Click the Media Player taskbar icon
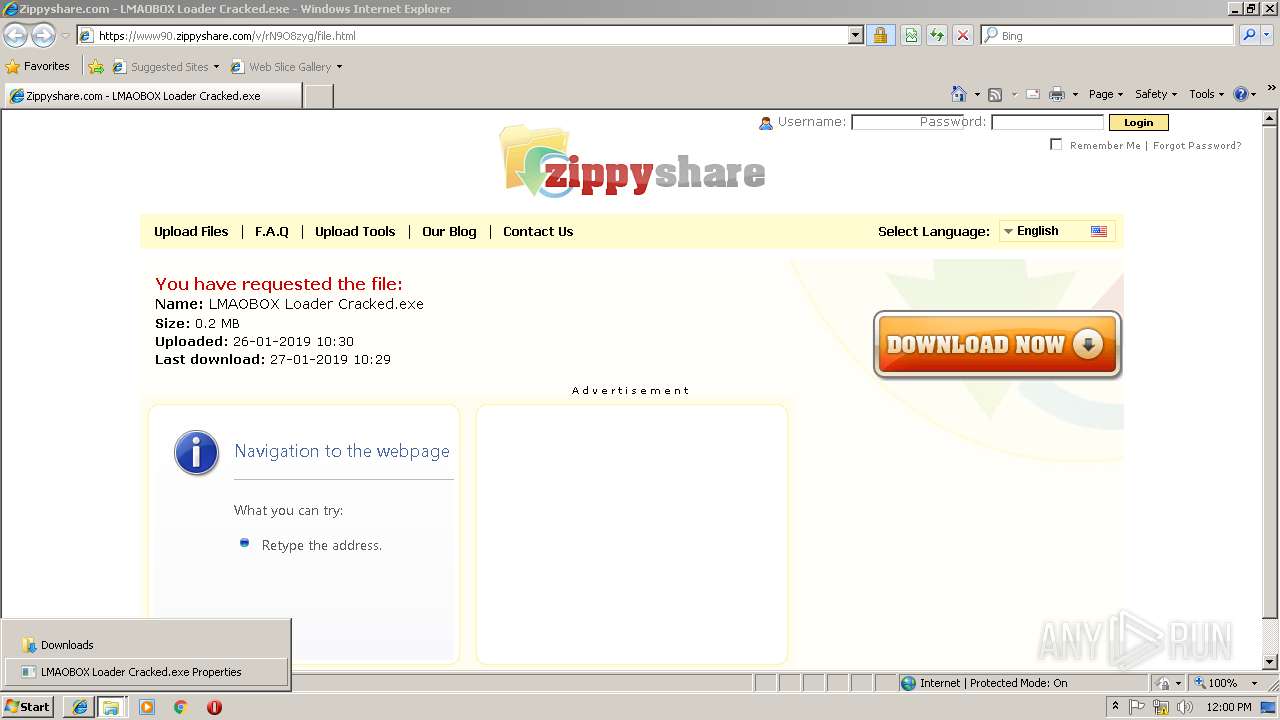 (x=147, y=707)
